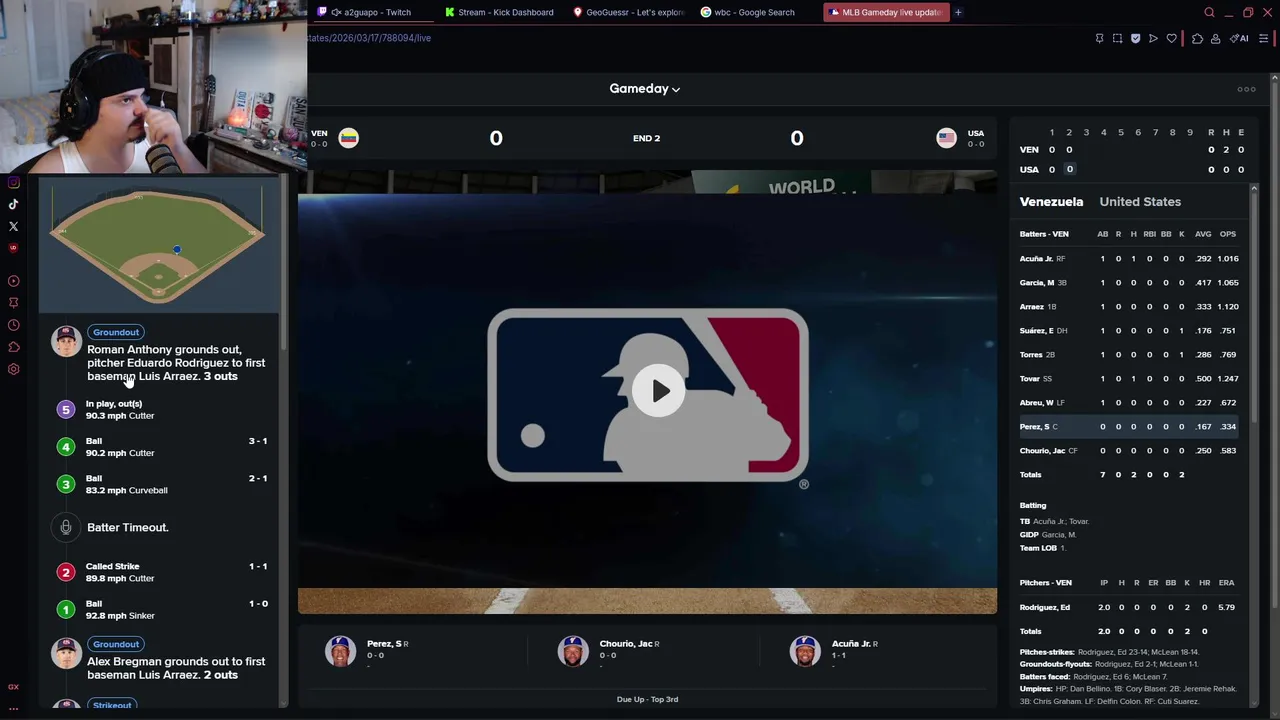
Task: Open Suárez, E in batters list
Action: (1128, 331)
